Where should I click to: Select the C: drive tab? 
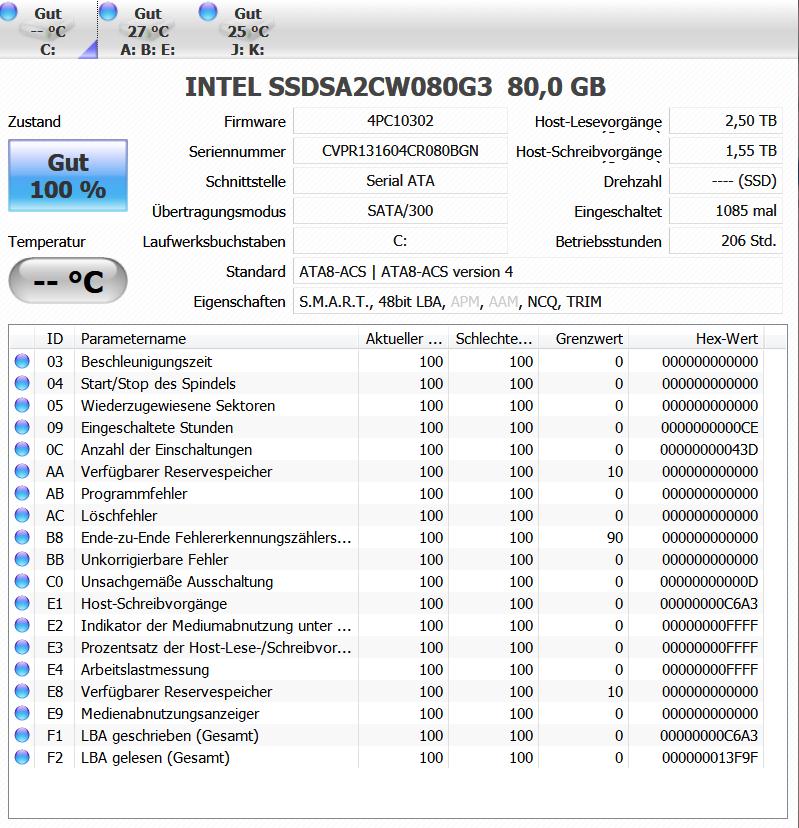coord(48,30)
